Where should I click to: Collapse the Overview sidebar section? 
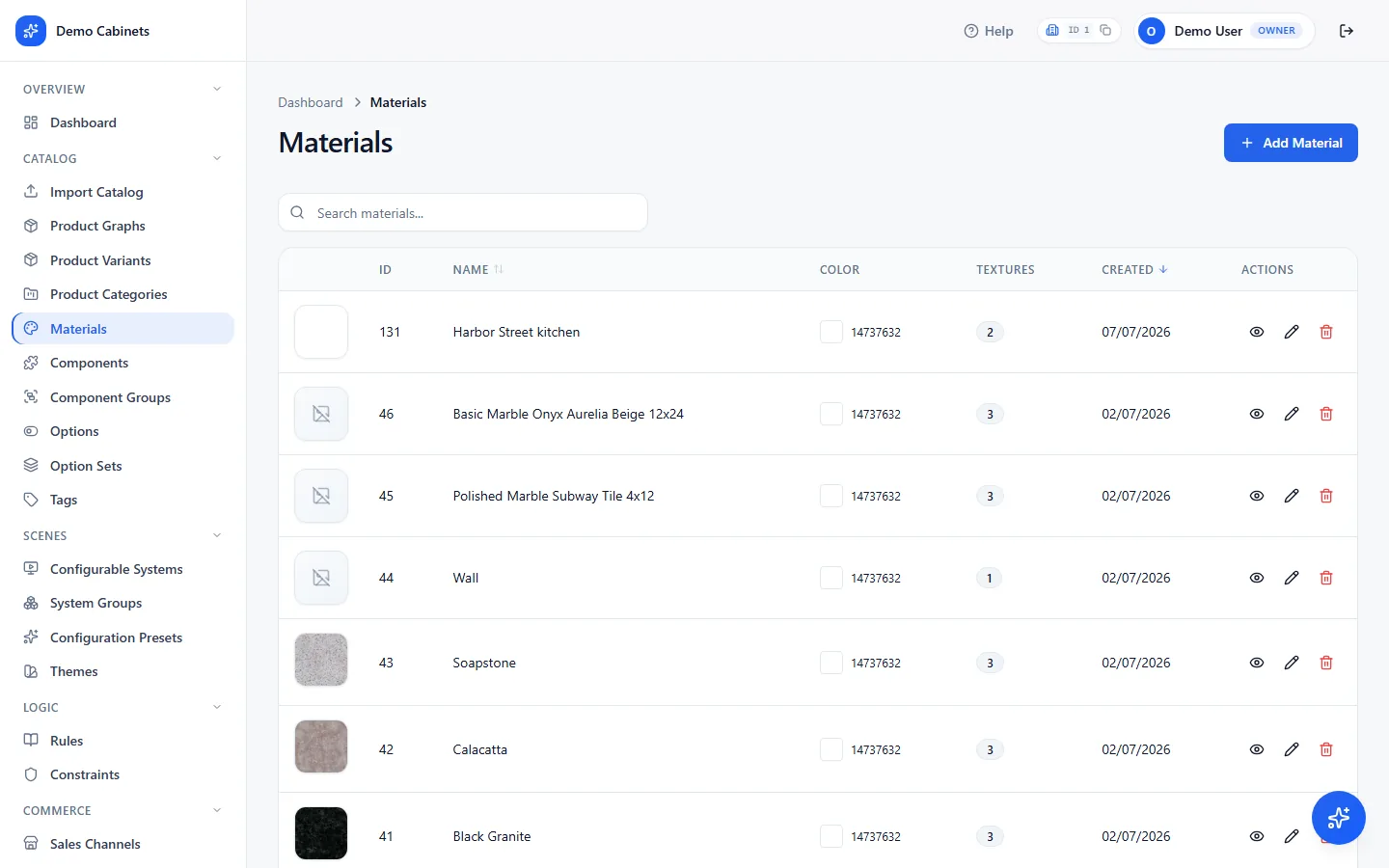[x=217, y=89]
